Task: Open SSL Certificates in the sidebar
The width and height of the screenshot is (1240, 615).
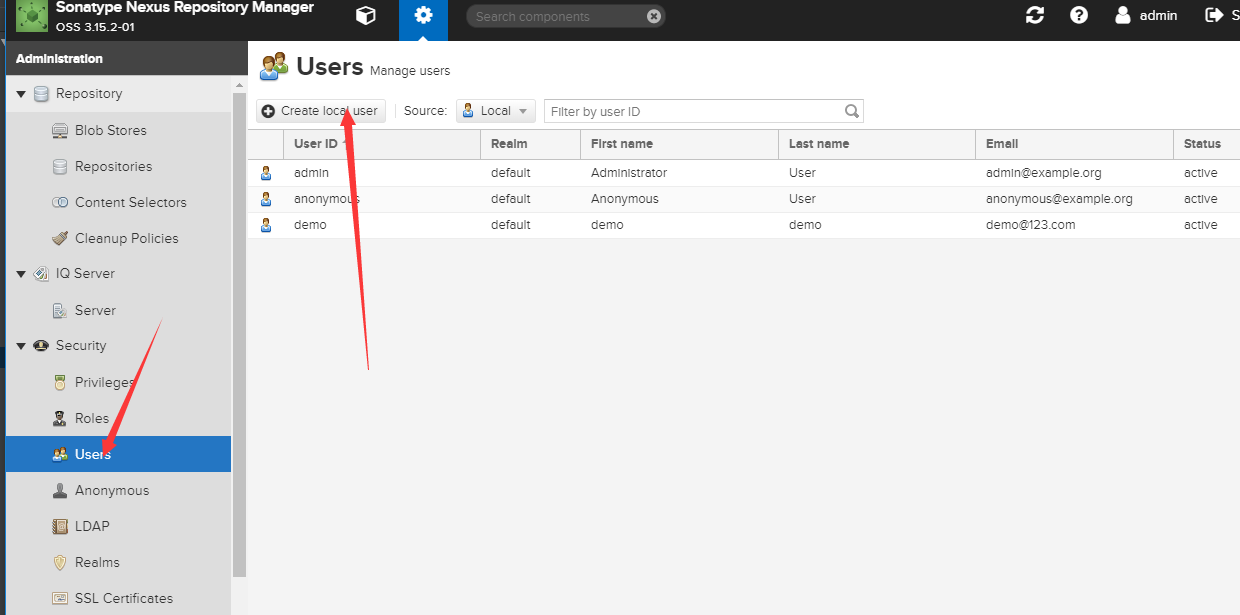Action: pyautogui.click(x=118, y=599)
